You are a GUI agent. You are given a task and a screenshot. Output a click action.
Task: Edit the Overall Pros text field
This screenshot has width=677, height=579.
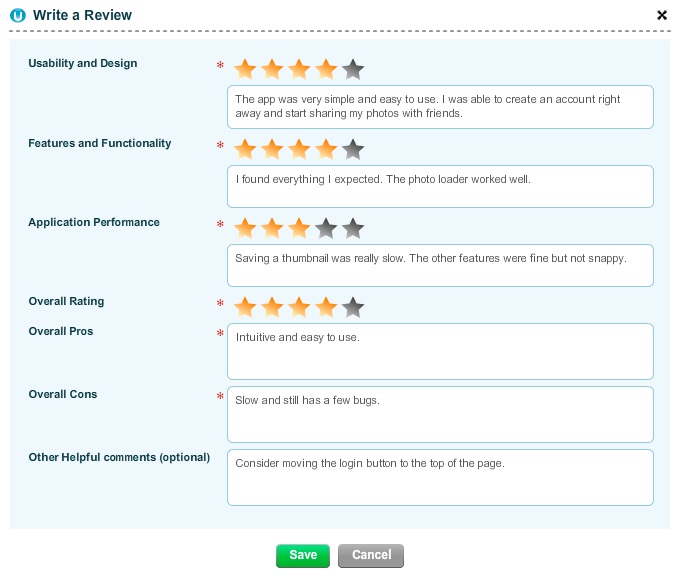(440, 351)
